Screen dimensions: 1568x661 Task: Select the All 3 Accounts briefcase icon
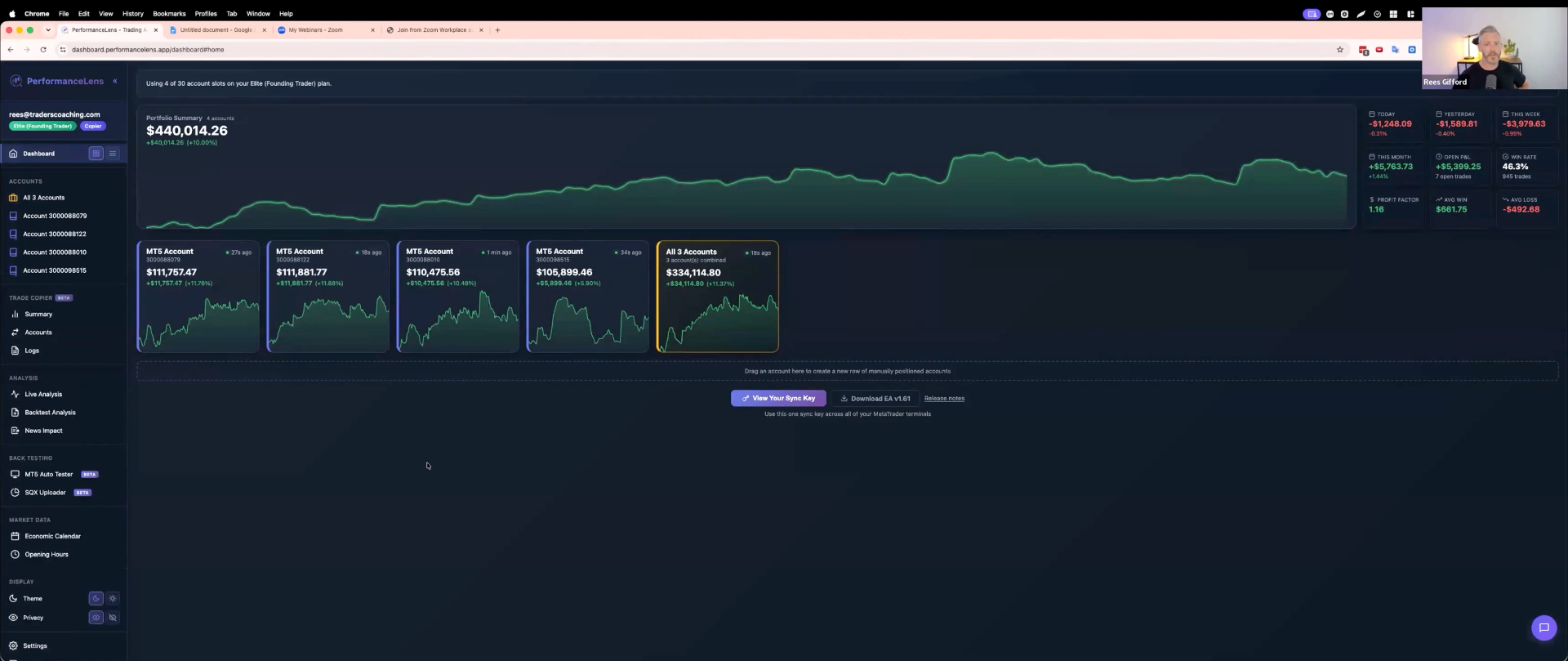pyautogui.click(x=13, y=198)
